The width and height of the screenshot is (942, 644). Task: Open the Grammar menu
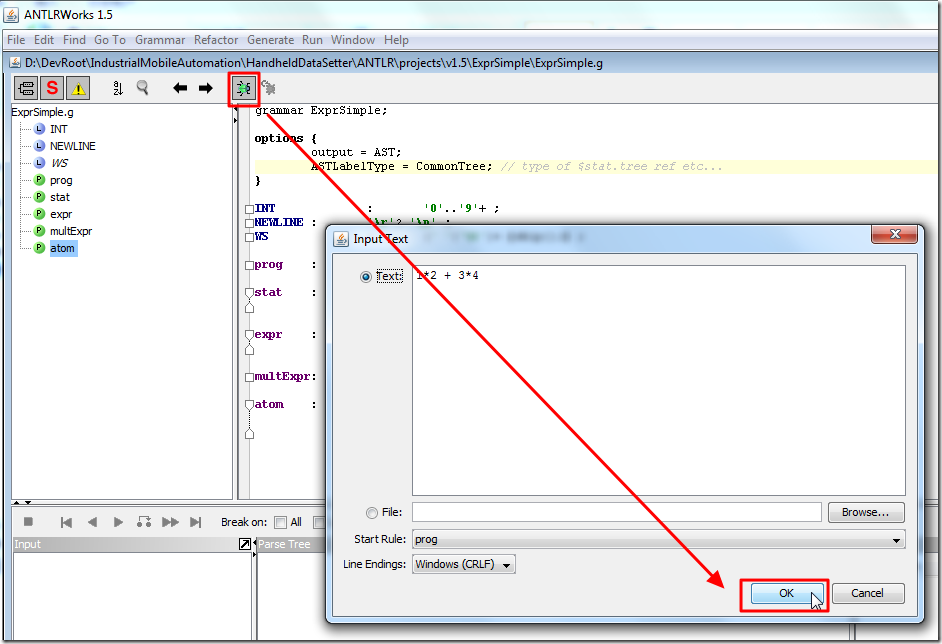click(160, 40)
